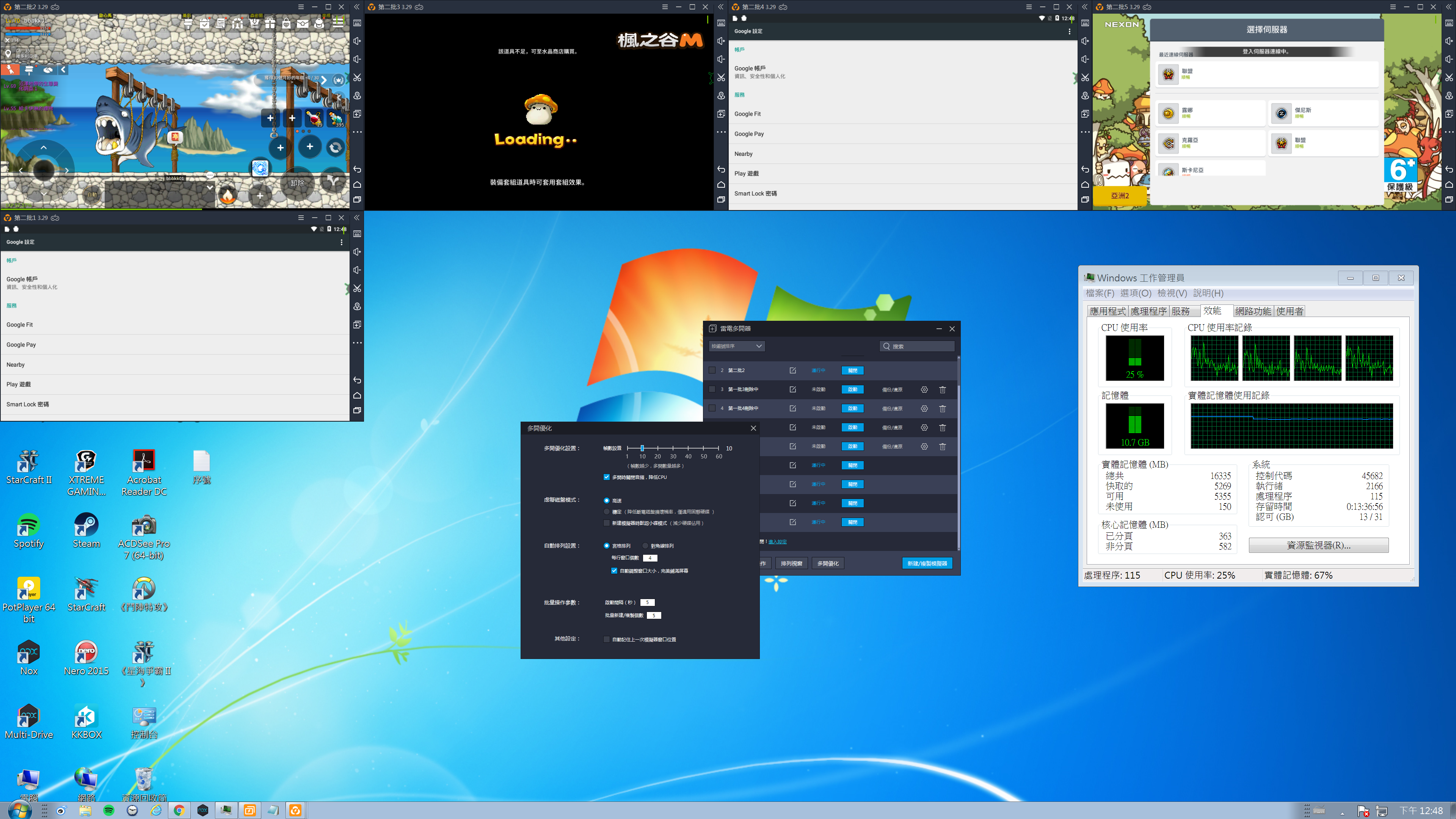Tap the fire skill icon in game
This screenshot has height=819, width=1456.
point(227,196)
